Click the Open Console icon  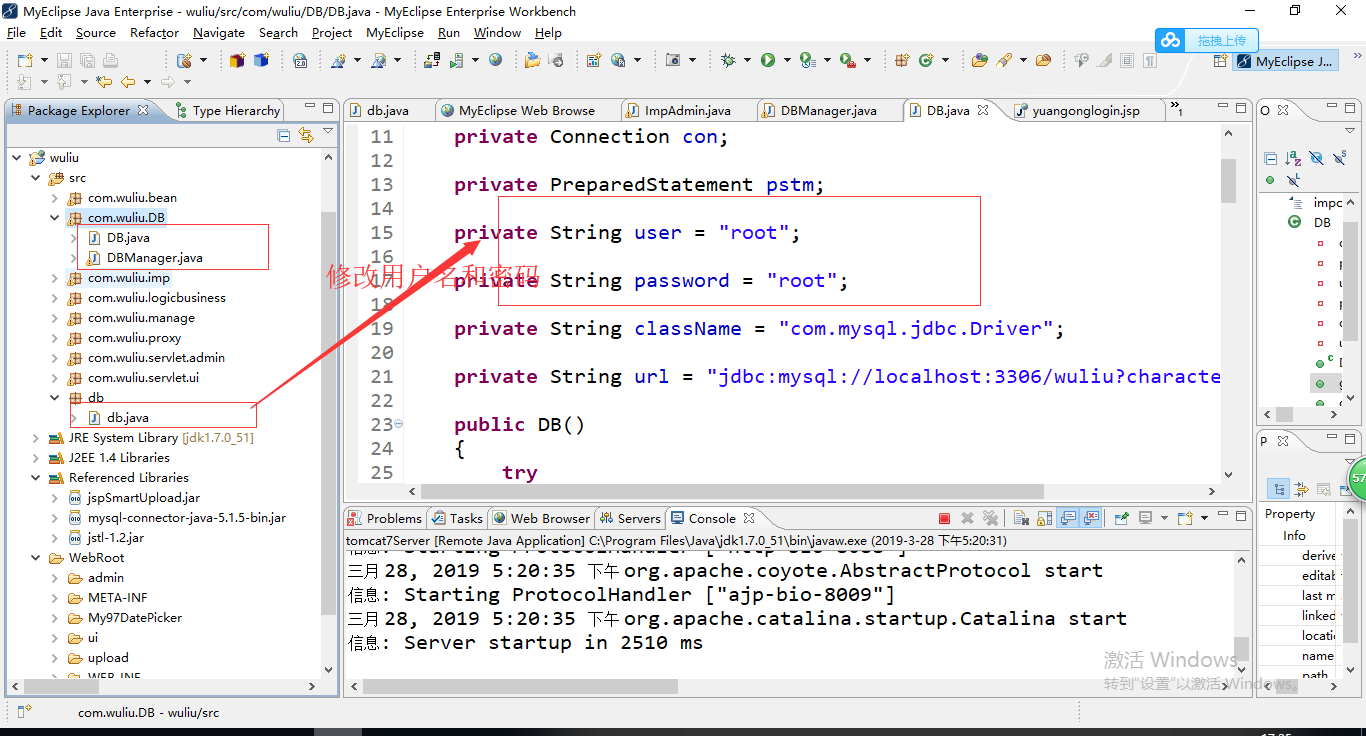pos(1185,518)
